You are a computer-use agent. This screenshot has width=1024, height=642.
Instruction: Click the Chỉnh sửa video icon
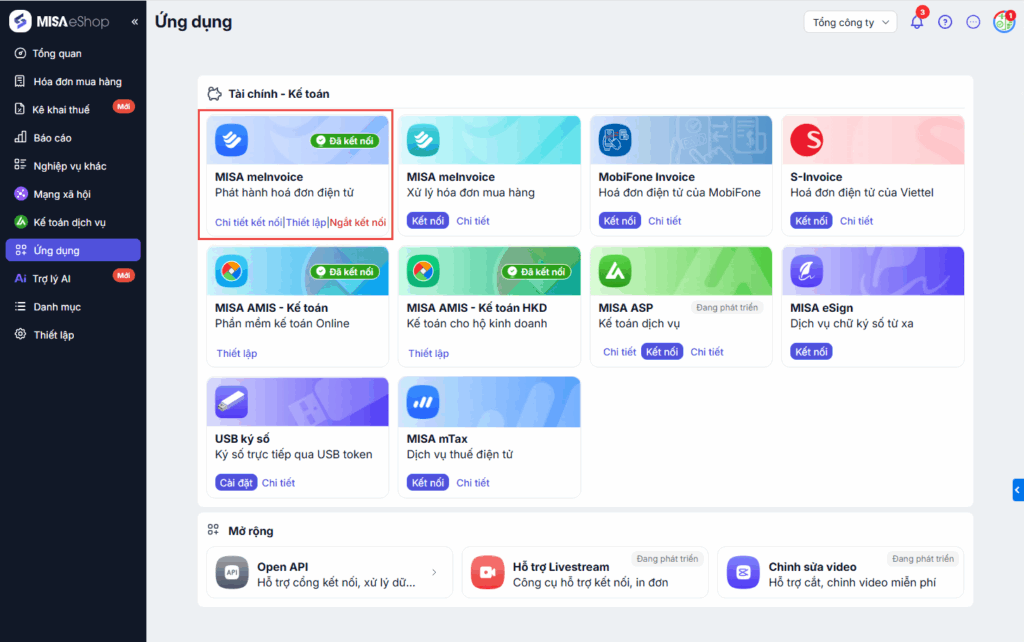[743, 573]
